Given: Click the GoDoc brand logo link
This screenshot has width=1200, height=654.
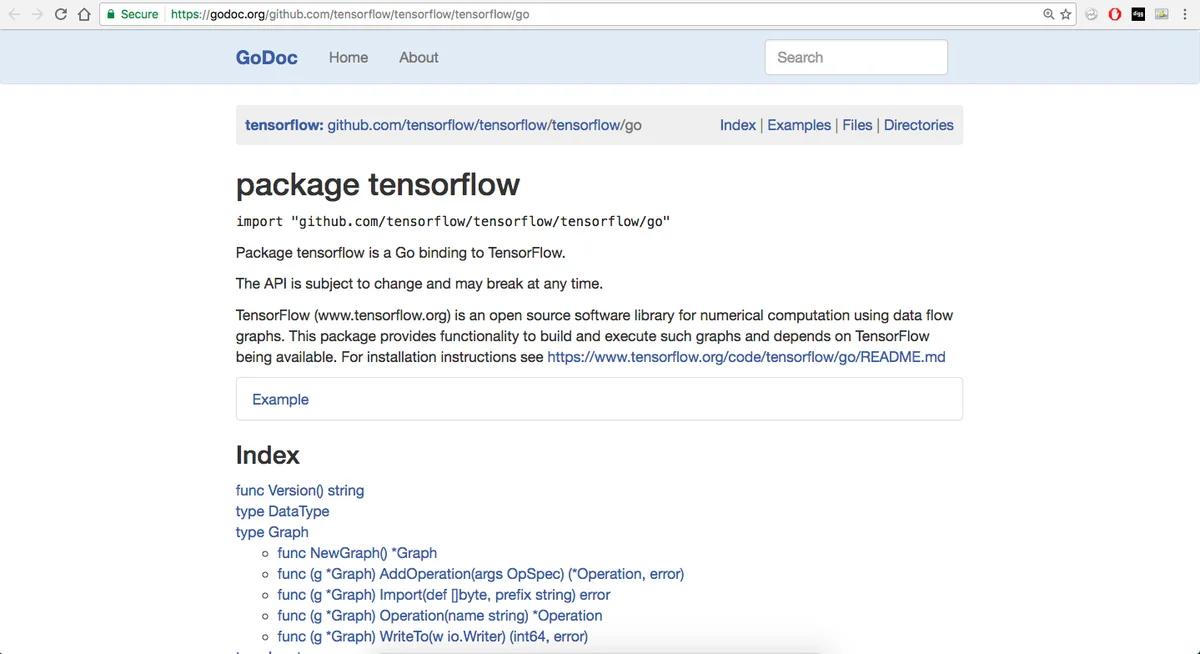Looking at the screenshot, I should point(266,57).
